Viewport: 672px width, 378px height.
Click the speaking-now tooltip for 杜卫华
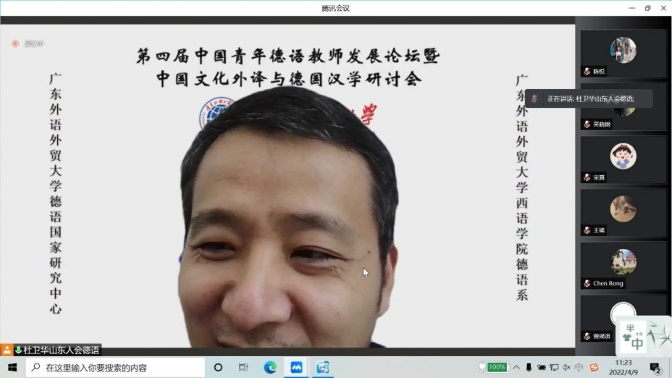pos(589,99)
